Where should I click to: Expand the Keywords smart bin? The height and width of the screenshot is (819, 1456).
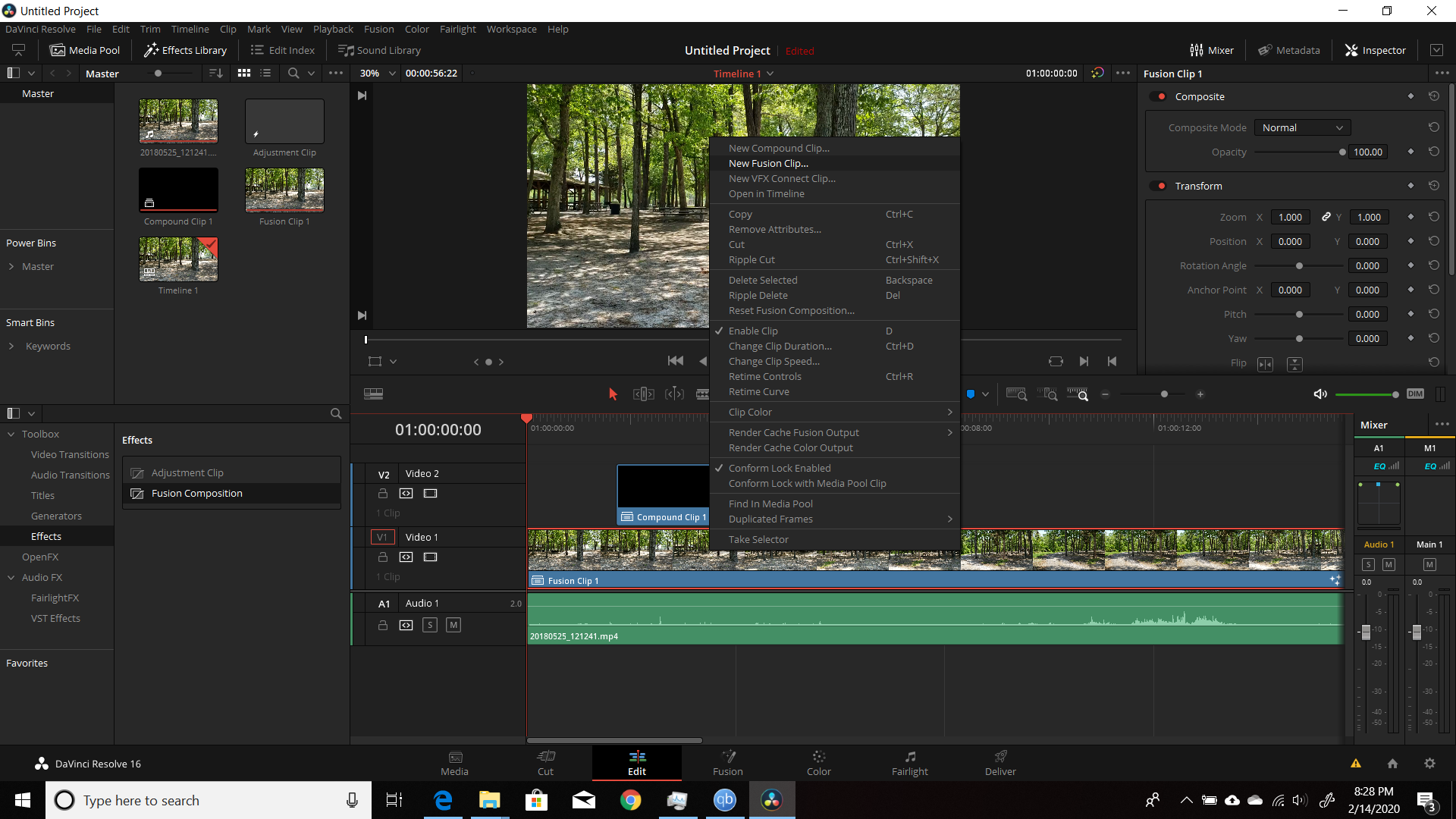pos(11,347)
